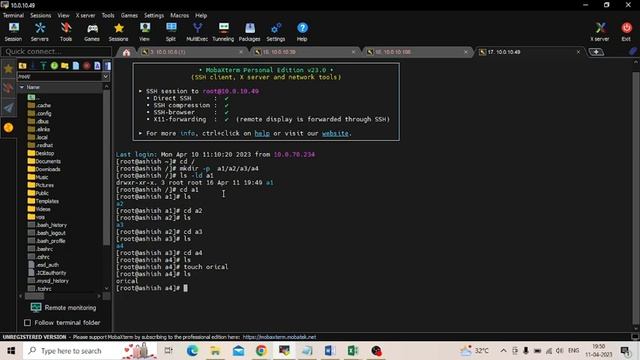Screen dimensions: 640x360
Task: Click the parent-folder icon in SFTP toolbar
Action: [x=22, y=66]
